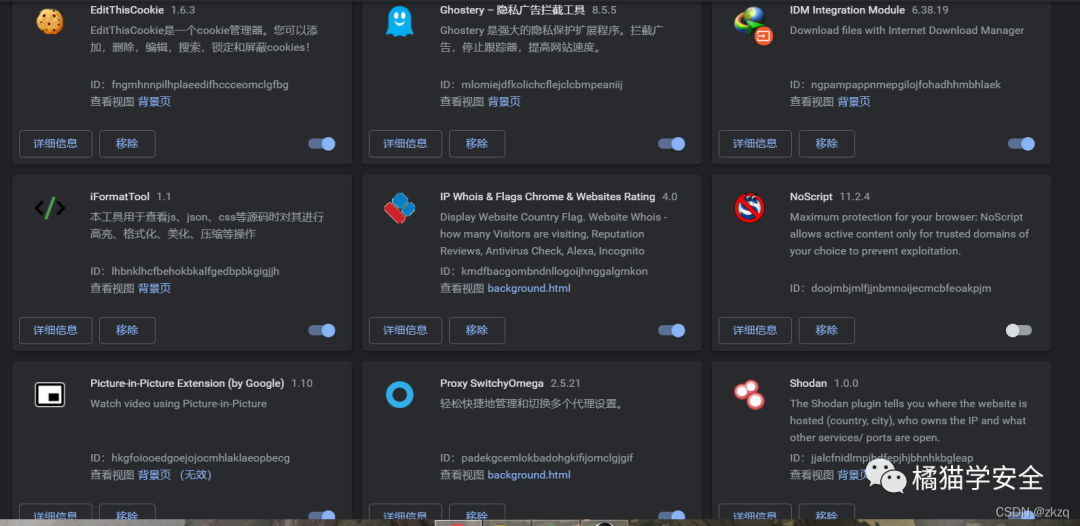The width and height of the screenshot is (1080, 526).
Task: Click Ghostery version number 8.5.5
Action: pyautogui.click(x=604, y=10)
